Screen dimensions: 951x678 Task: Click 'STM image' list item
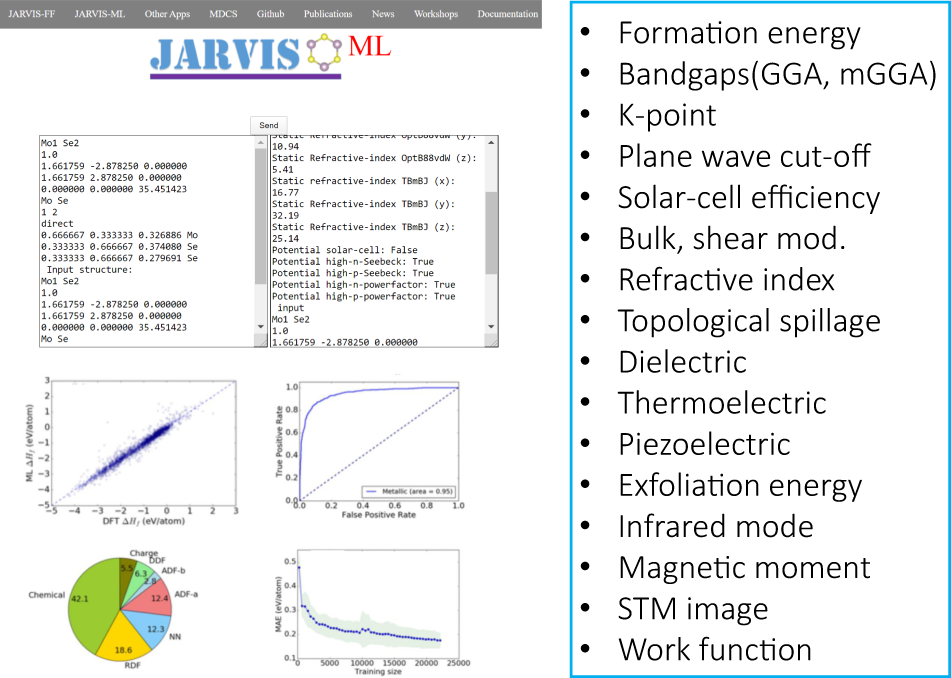click(x=693, y=608)
